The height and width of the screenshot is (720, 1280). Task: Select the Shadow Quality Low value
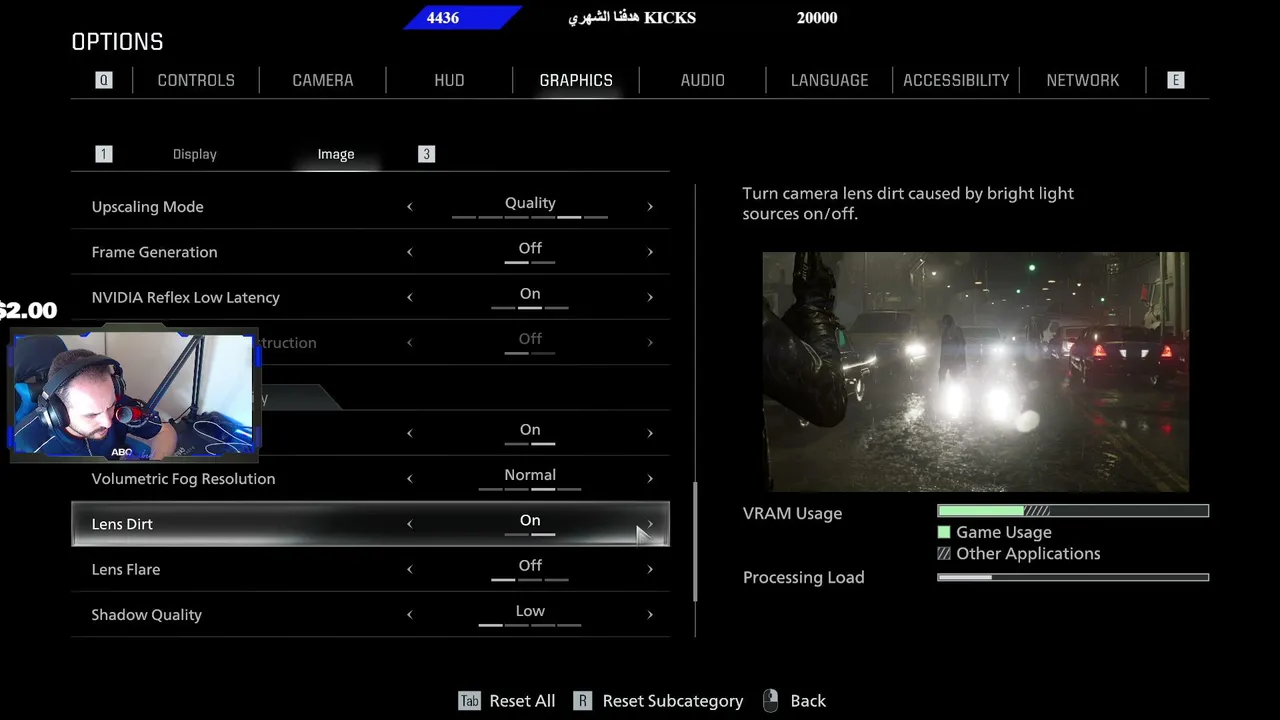(530, 611)
